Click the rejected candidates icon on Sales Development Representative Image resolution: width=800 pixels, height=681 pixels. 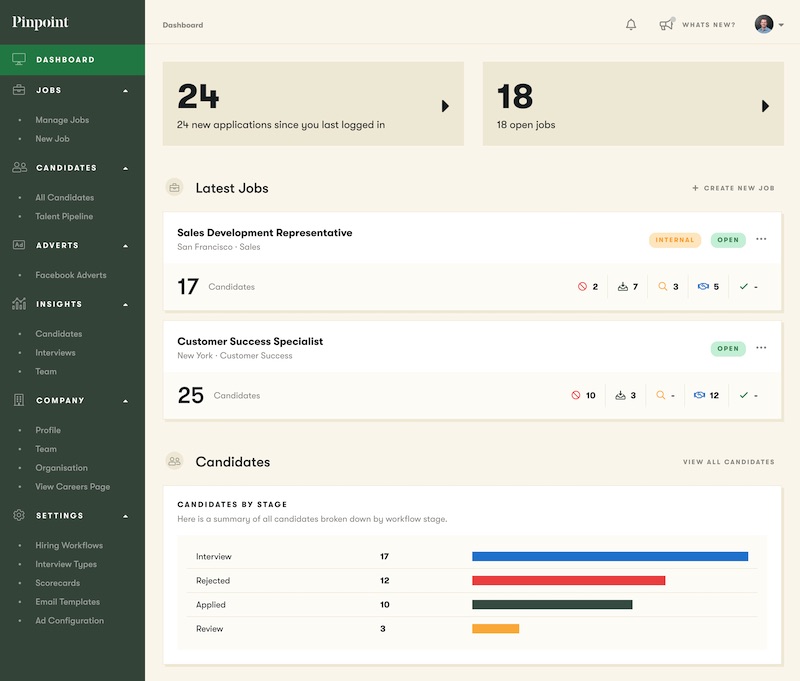tap(582, 286)
